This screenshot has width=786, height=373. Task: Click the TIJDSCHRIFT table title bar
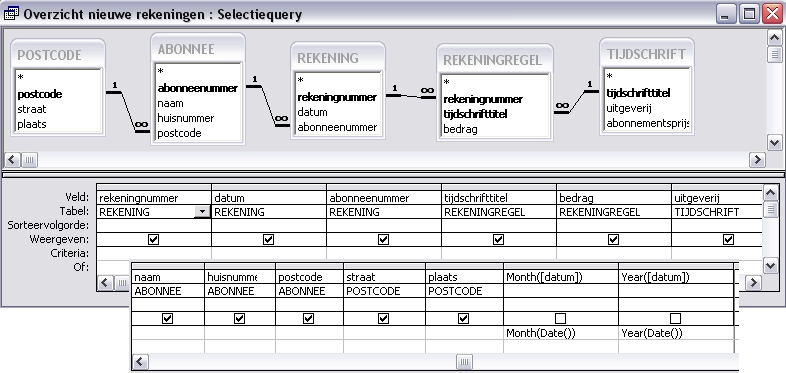(x=646, y=54)
